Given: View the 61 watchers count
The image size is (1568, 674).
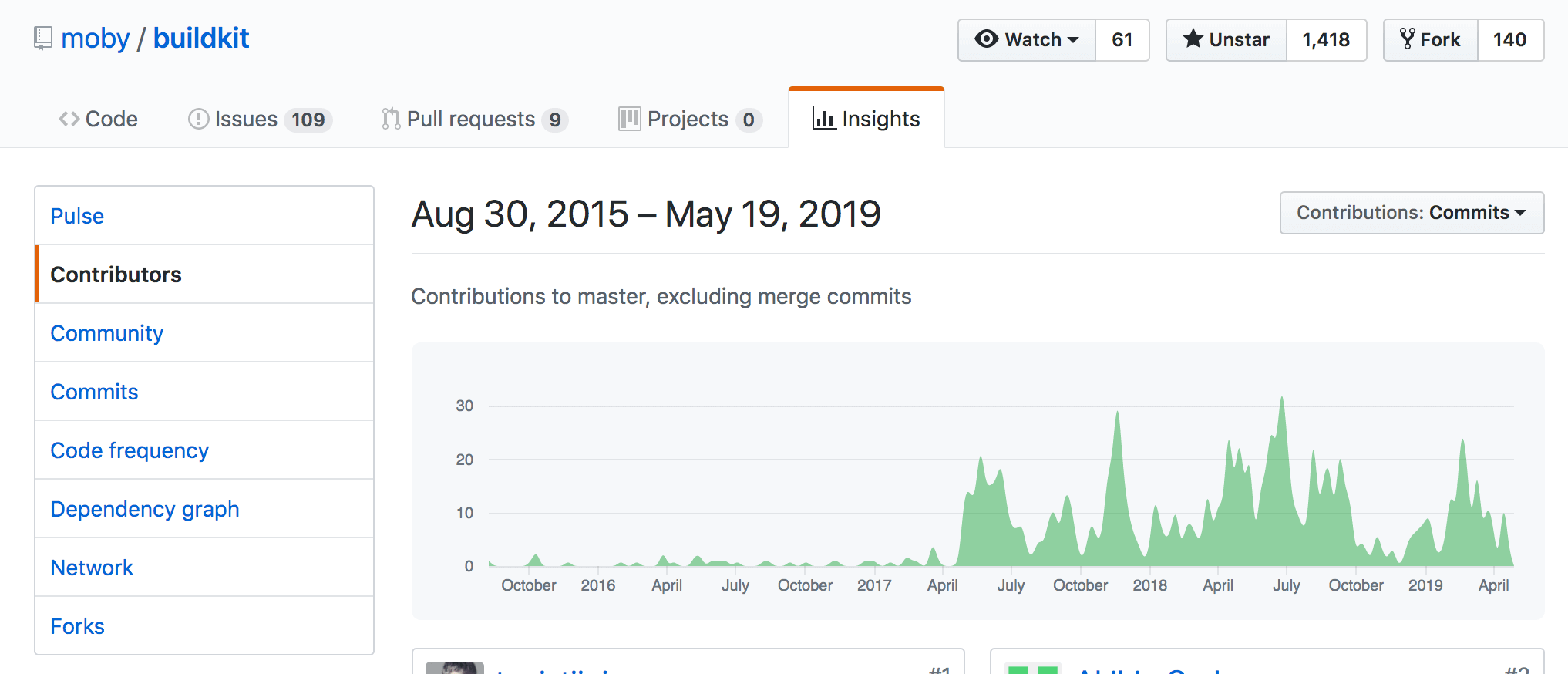Looking at the screenshot, I should [x=1122, y=40].
